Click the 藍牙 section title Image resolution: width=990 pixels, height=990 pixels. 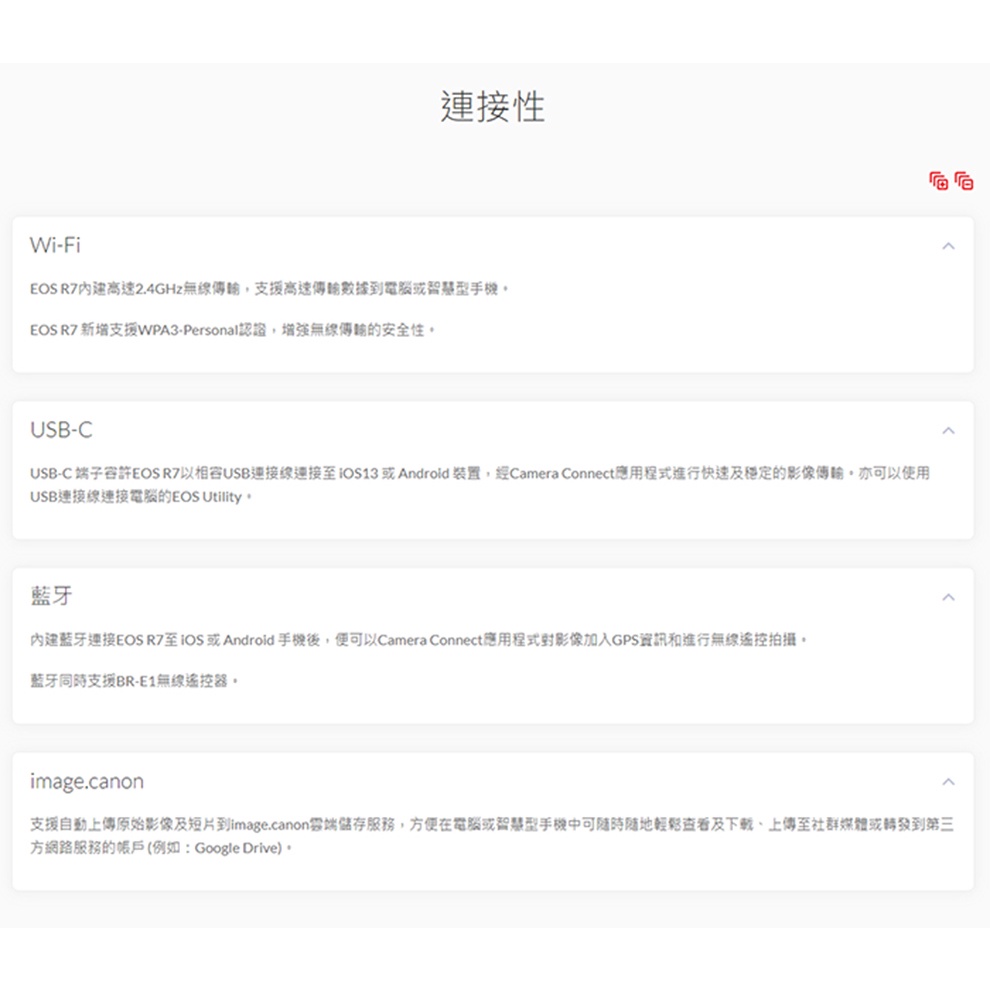point(51,596)
